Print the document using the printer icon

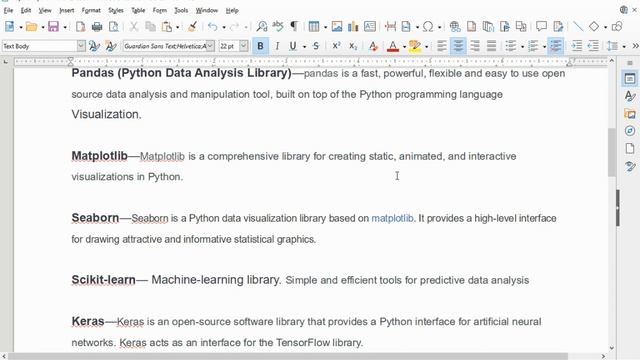tap(97, 27)
